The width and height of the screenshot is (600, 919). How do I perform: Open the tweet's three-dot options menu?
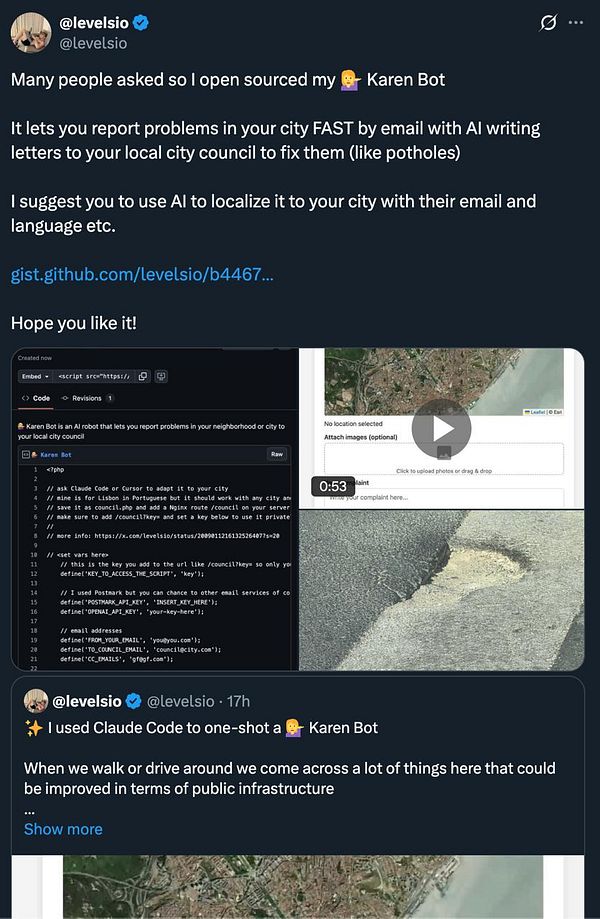pyautogui.click(x=578, y=23)
